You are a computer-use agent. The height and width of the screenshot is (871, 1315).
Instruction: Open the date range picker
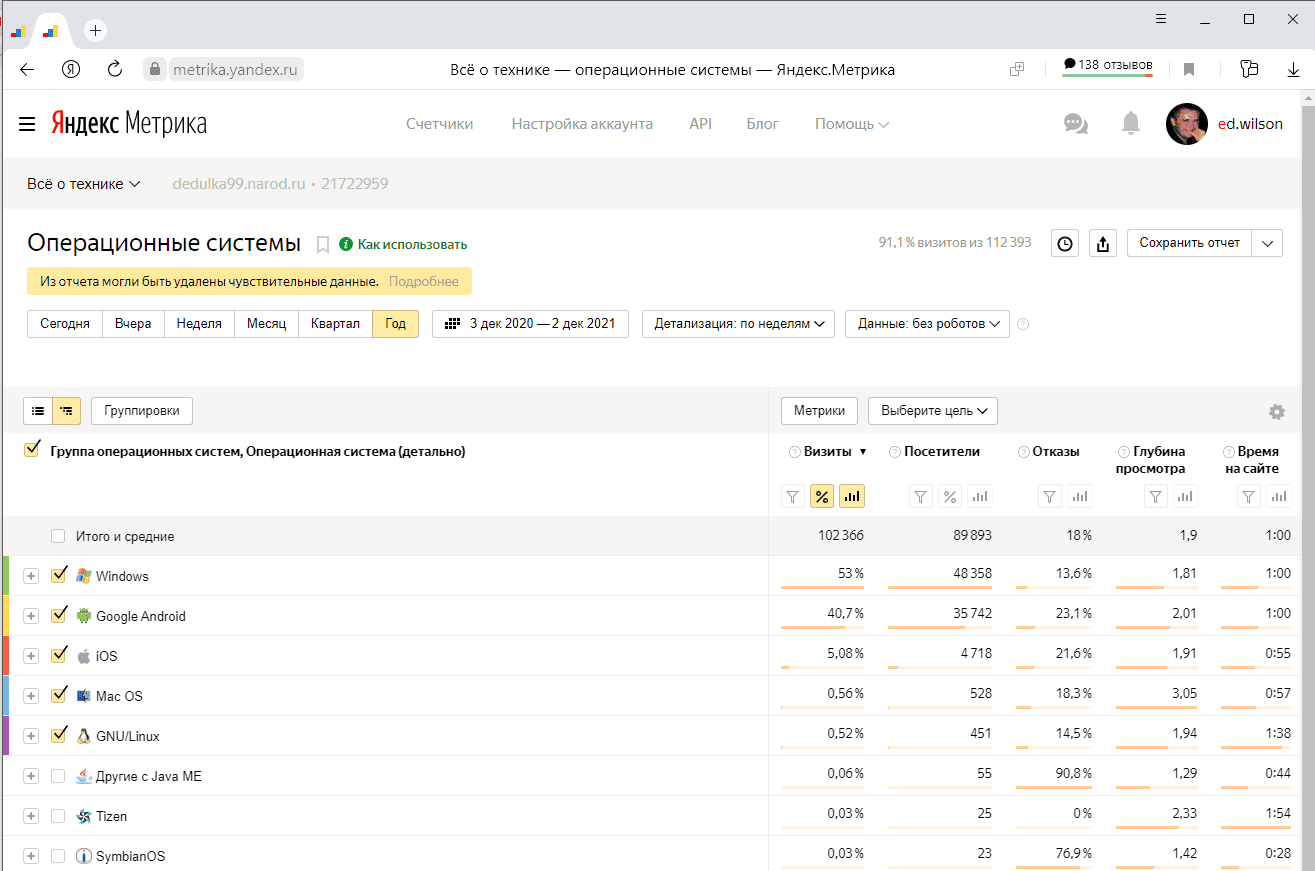pos(530,324)
